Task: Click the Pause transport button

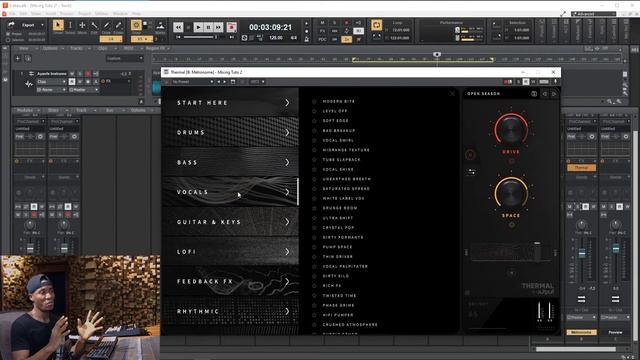Action: point(209,27)
